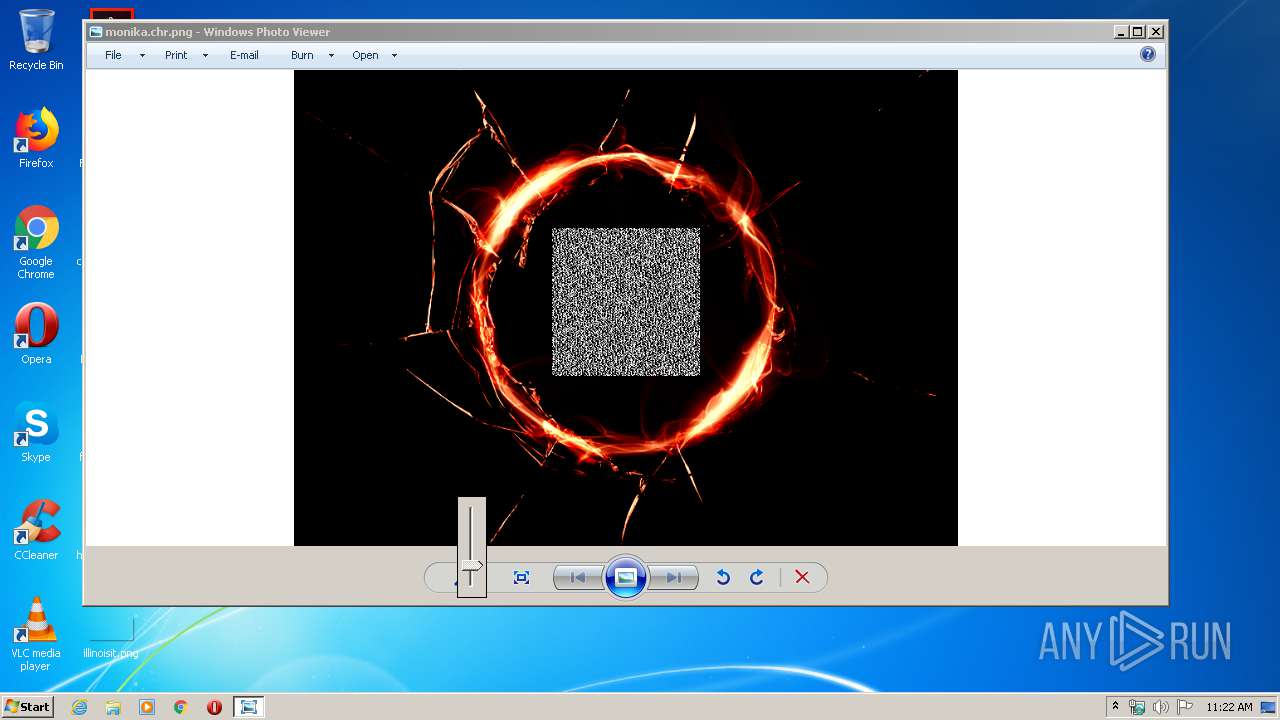Click the displayed fire ring image
The height and width of the screenshot is (720, 1280).
(x=626, y=308)
